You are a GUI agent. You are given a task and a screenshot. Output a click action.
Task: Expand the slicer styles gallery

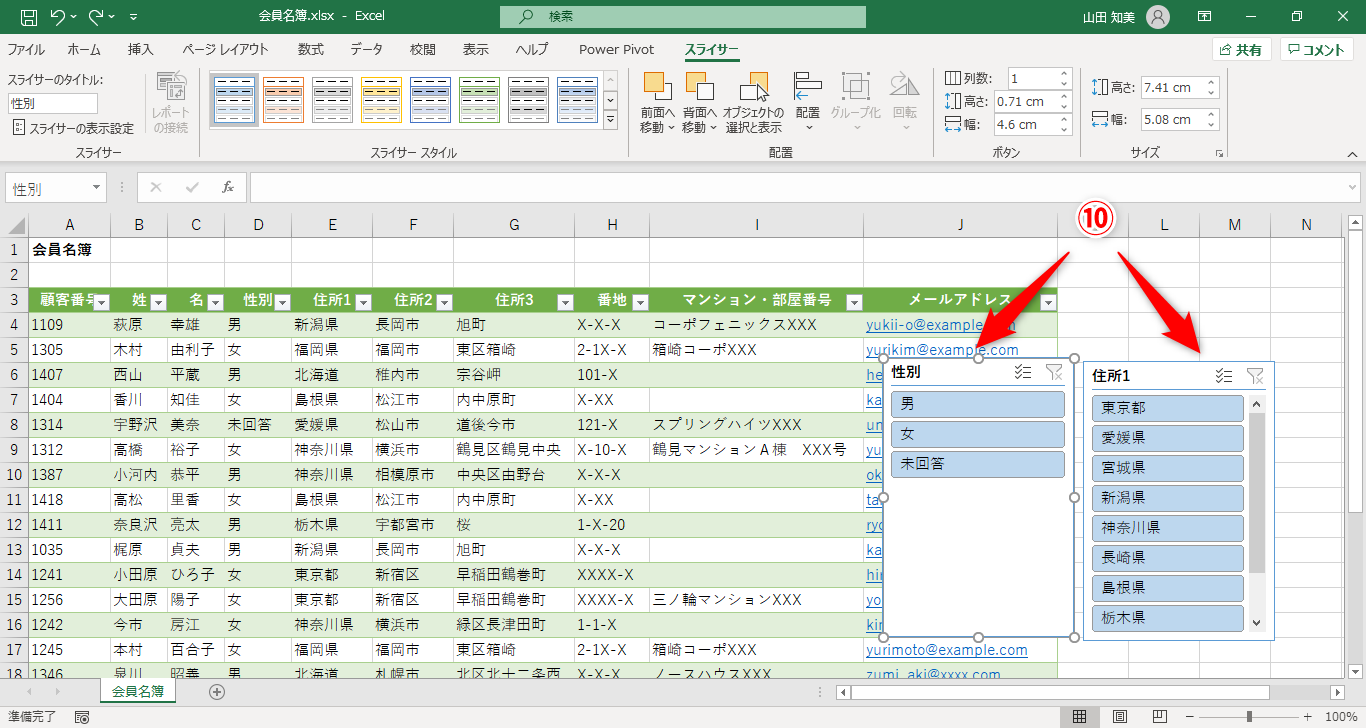(611, 120)
